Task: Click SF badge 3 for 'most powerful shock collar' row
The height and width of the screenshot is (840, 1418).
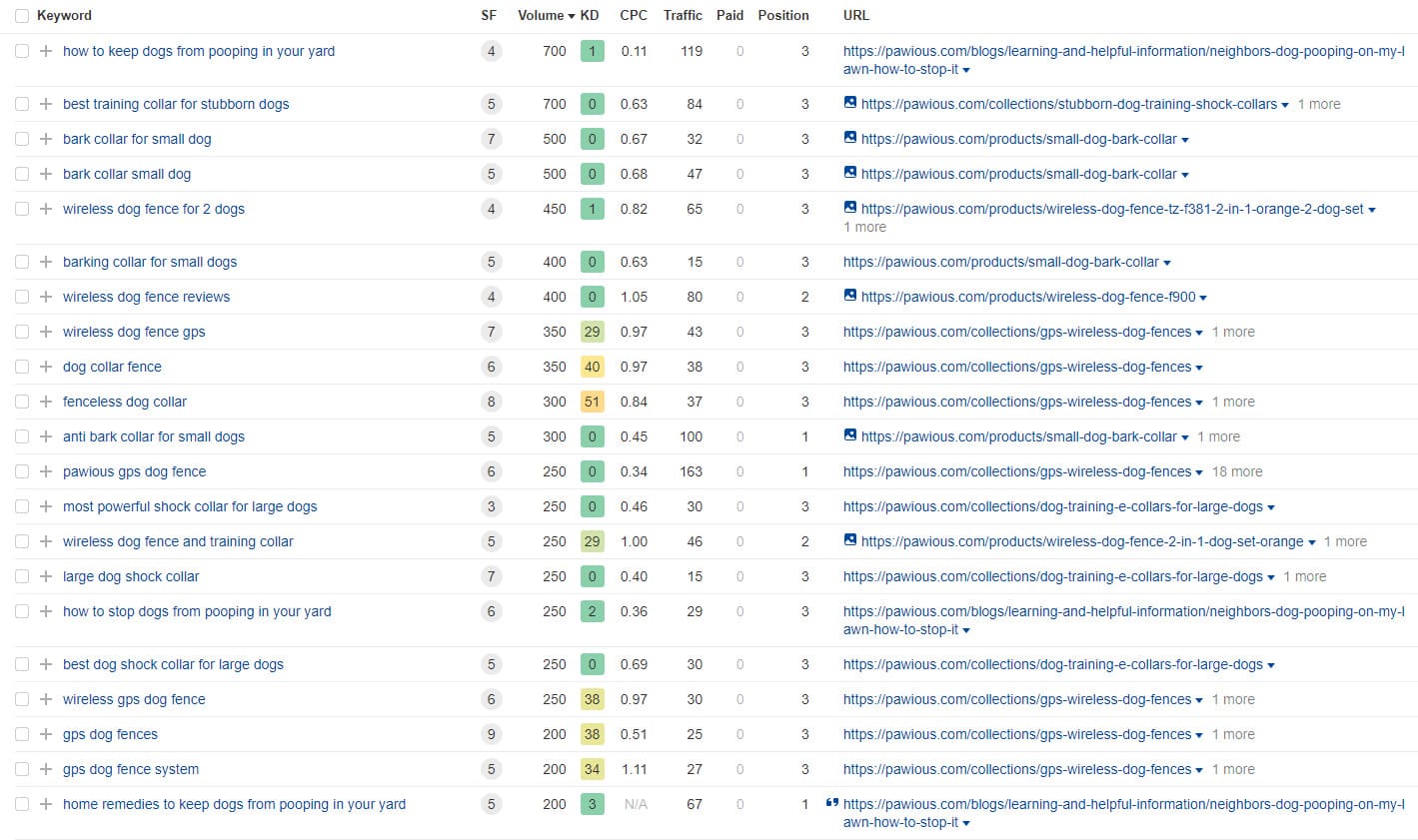Action: click(491, 506)
